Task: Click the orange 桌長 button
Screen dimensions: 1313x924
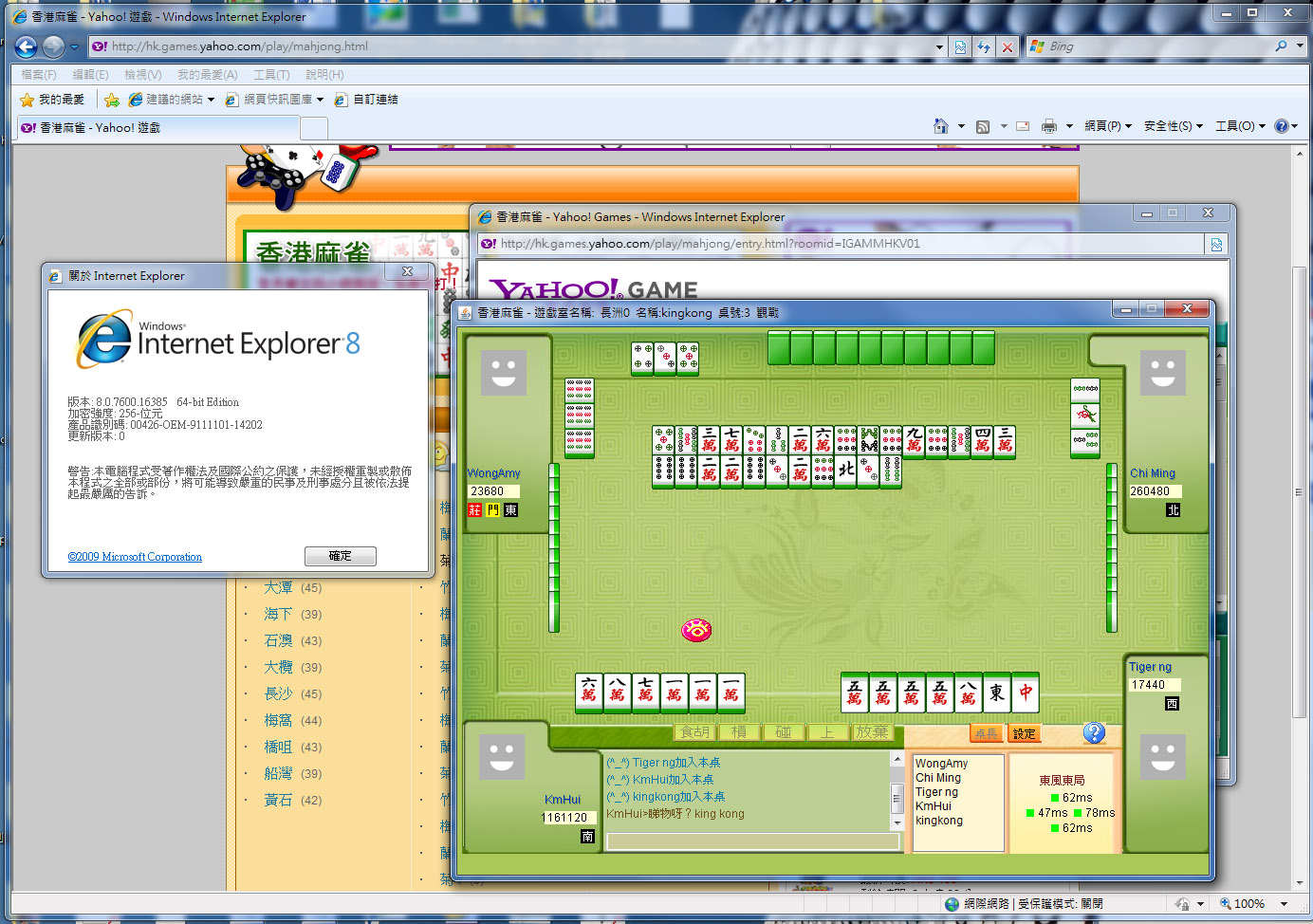Action: [986, 733]
